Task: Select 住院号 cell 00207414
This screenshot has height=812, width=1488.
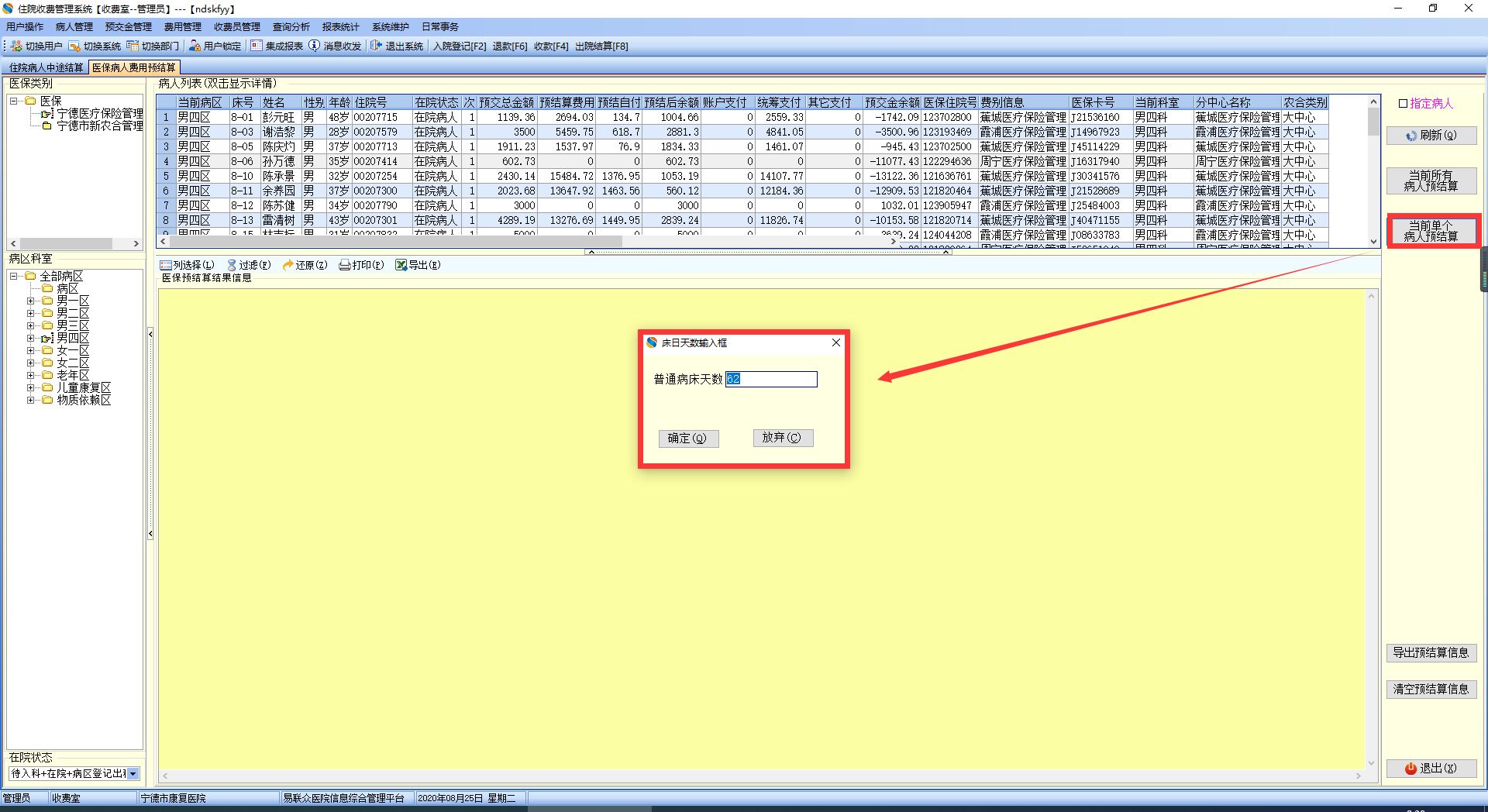Action: click(381, 162)
